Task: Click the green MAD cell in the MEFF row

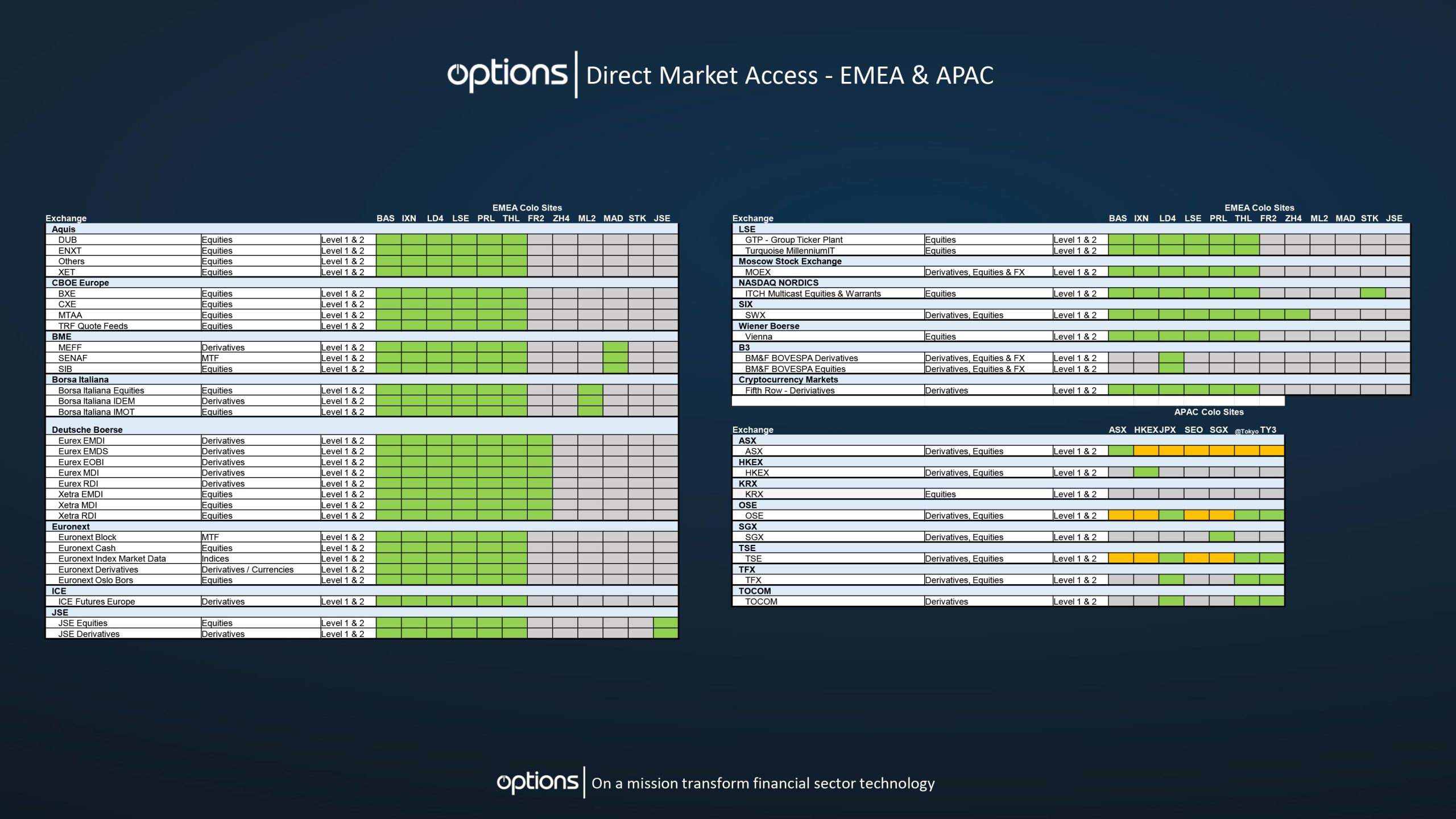Action: [615, 348]
